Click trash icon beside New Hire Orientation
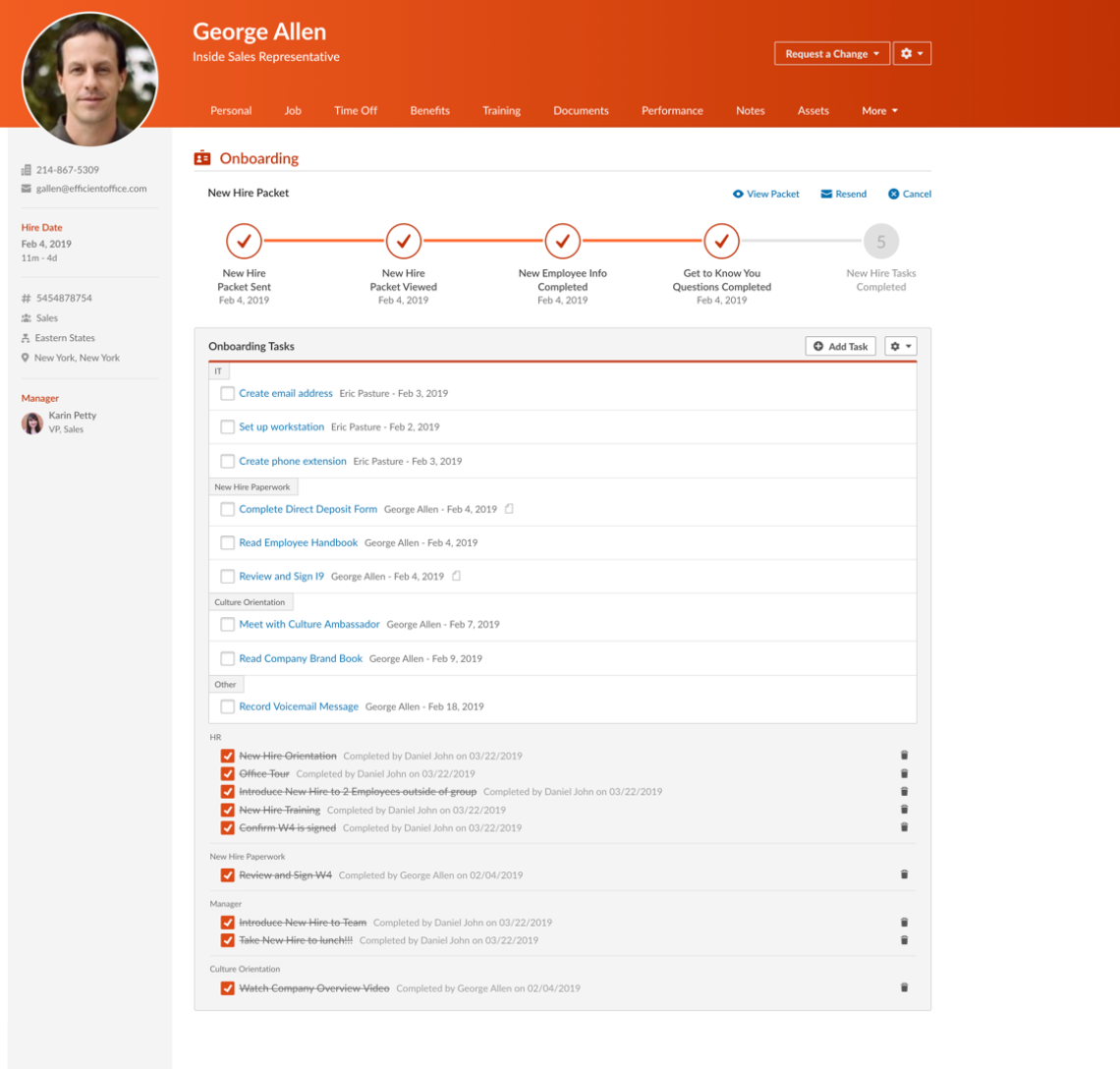 tap(904, 756)
